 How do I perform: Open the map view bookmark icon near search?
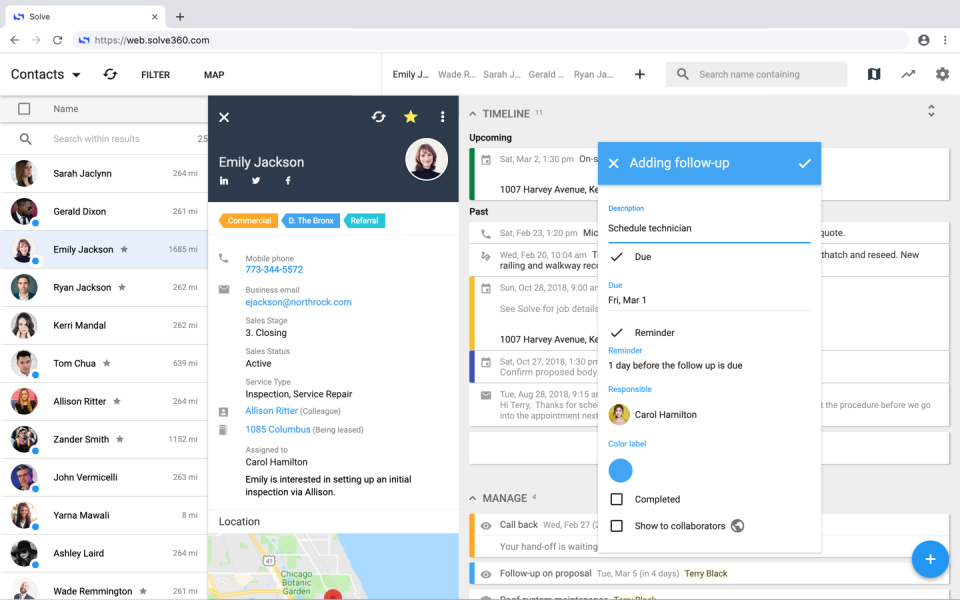tap(873, 74)
